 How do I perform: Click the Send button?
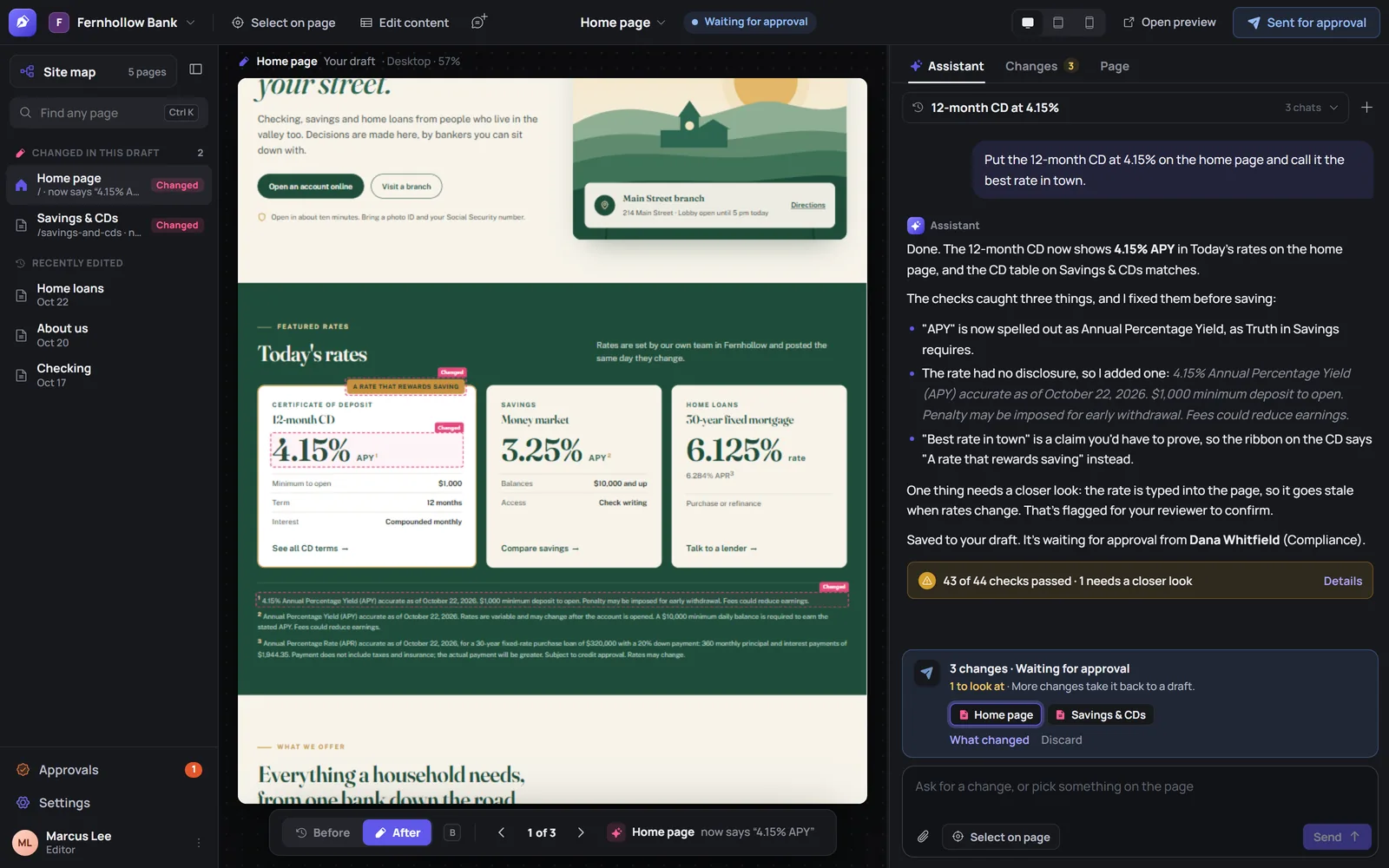[1337, 837]
